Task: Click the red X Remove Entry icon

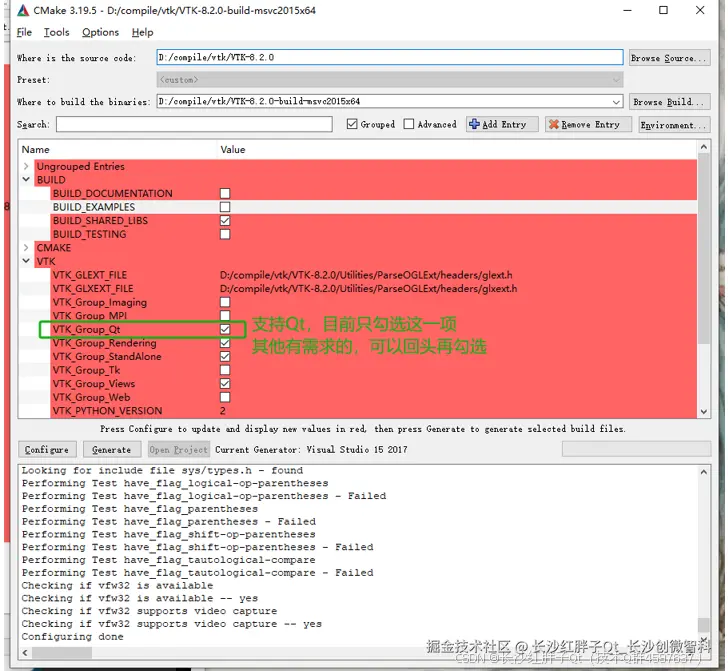Action: (553, 124)
